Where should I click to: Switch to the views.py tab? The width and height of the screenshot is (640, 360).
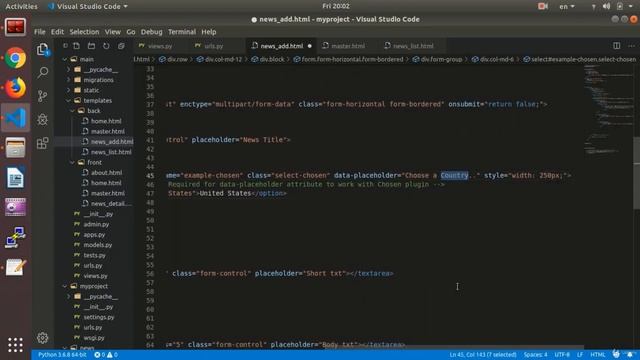pos(160,46)
